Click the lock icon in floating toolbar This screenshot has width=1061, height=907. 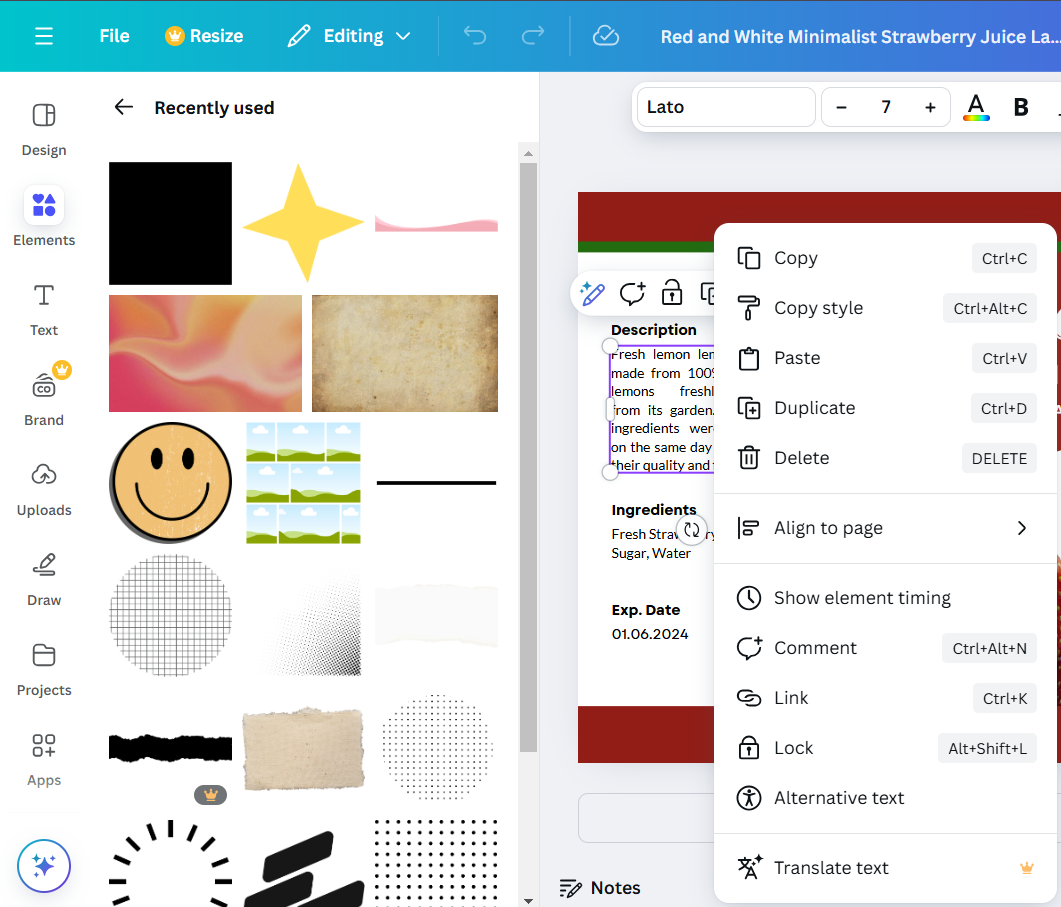672,294
